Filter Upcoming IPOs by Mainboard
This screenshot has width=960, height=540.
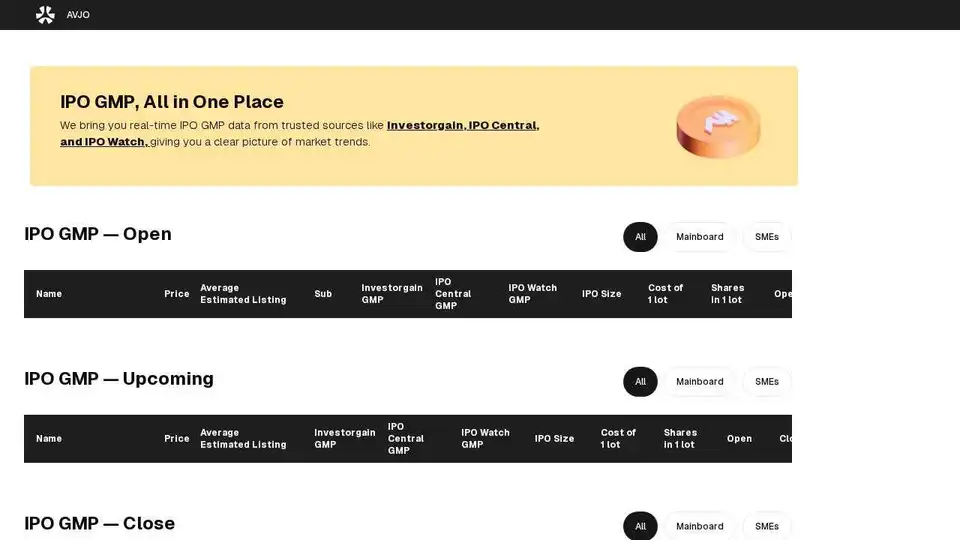[699, 382]
